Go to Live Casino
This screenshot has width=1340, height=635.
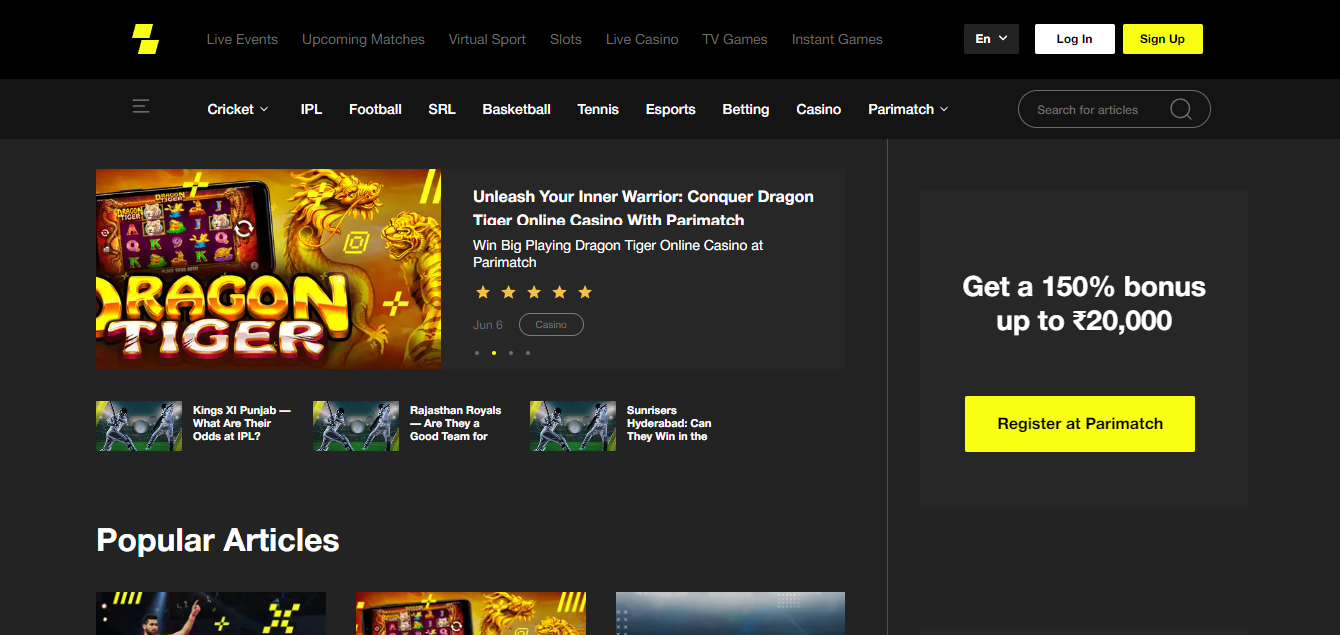click(642, 39)
